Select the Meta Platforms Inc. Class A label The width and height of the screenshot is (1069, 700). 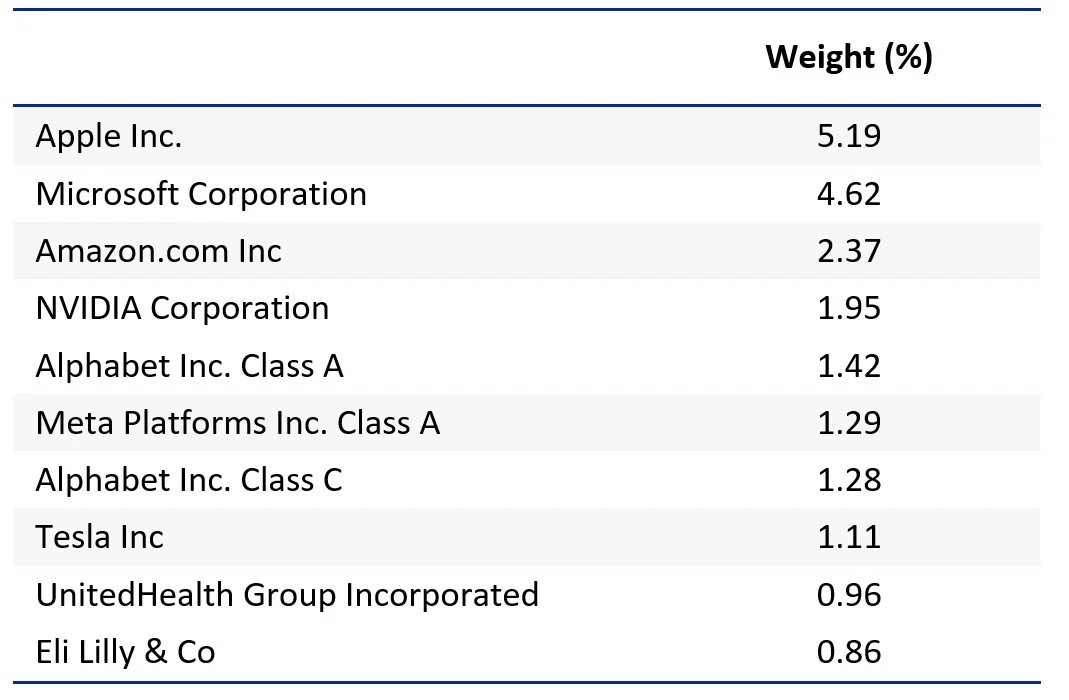(x=238, y=423)
